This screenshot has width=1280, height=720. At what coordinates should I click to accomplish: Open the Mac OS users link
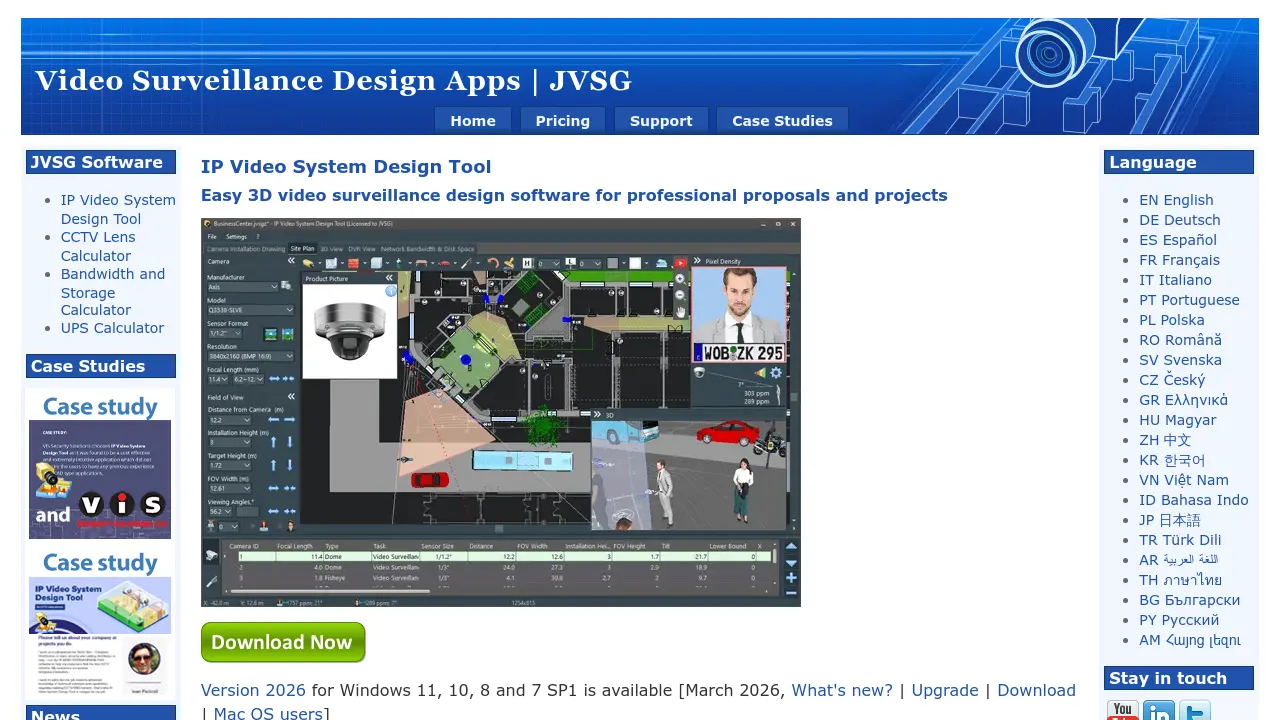coord(268,713)
